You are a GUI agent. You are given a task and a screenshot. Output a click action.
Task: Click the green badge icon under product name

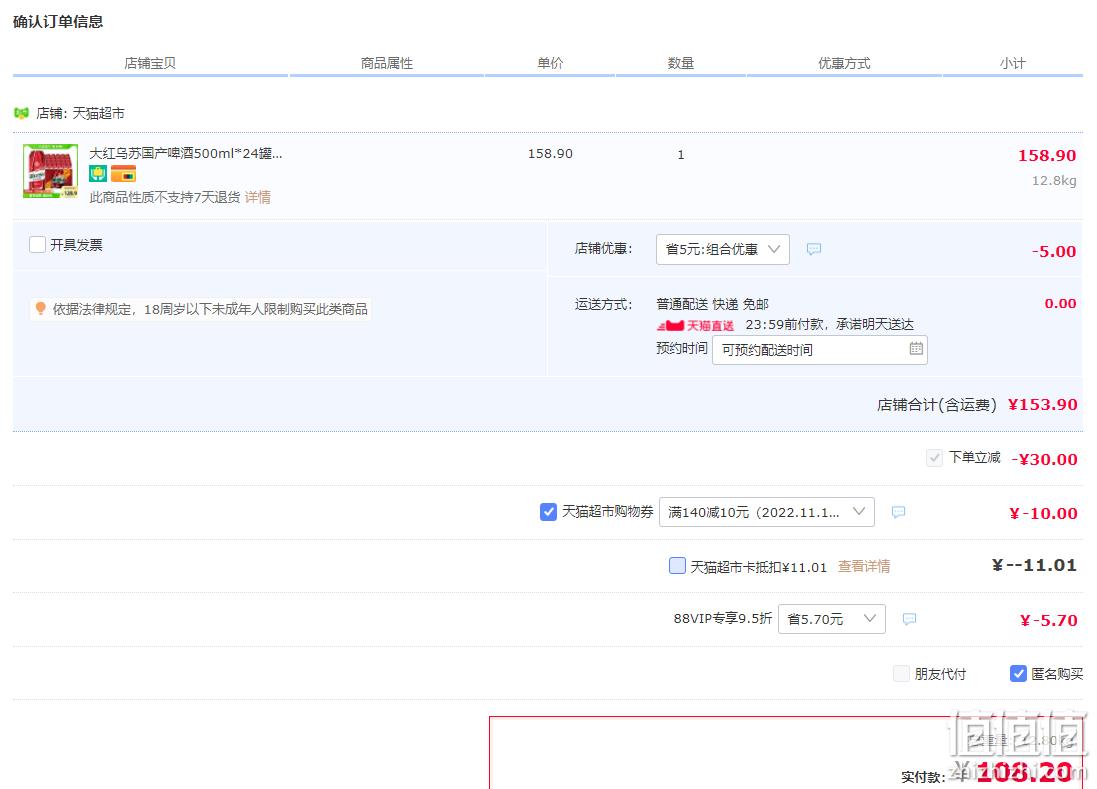[x=98, y=173]
